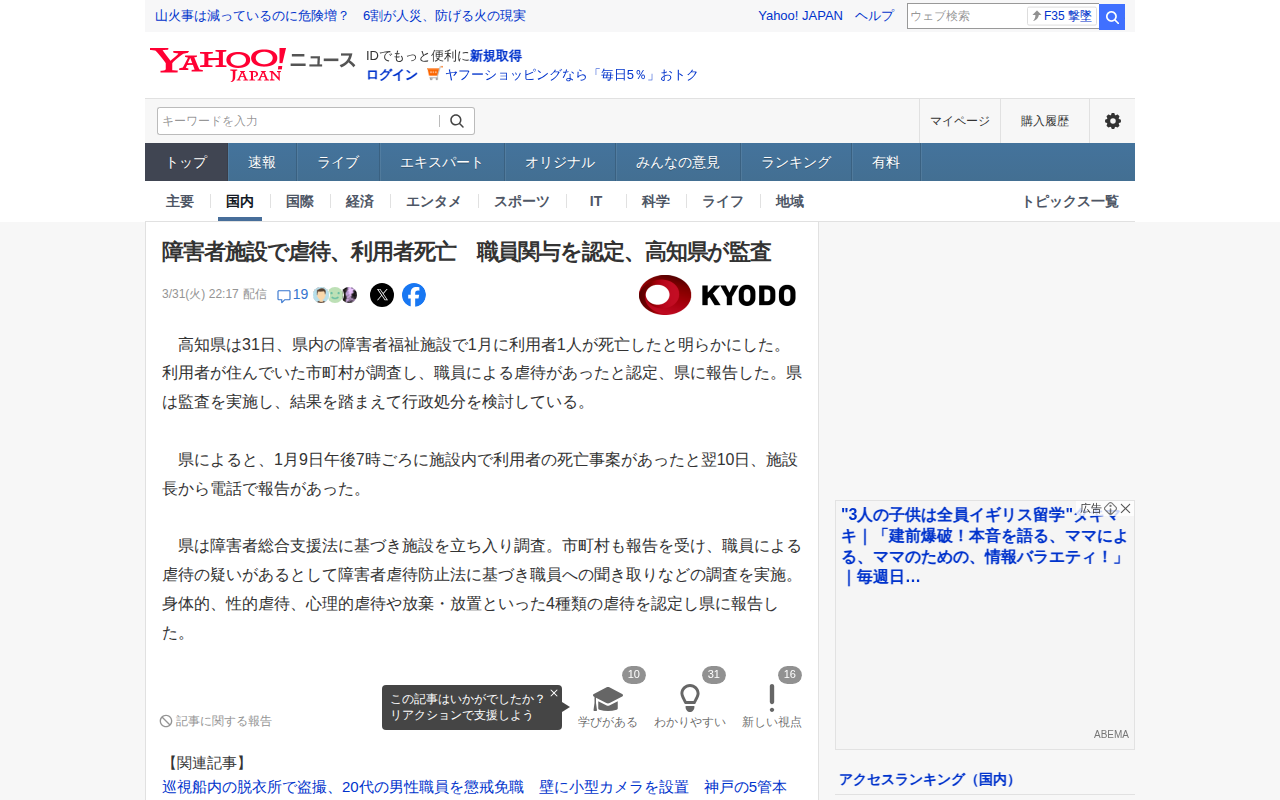Open the ヤフーショッピング 毎日5％ promo link
Viewport: 1280px width, 800px height.
click(x=572, y=75)
